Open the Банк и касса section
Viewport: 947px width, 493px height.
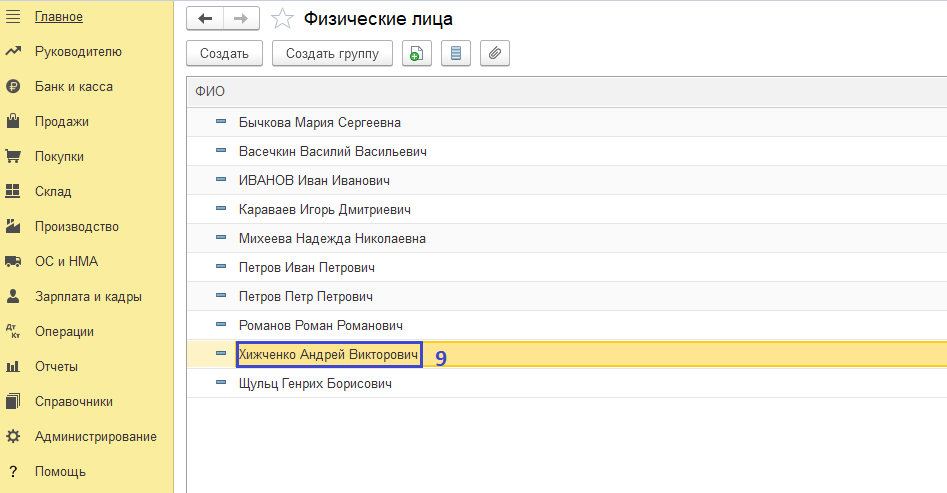click(x=73, y=87)
